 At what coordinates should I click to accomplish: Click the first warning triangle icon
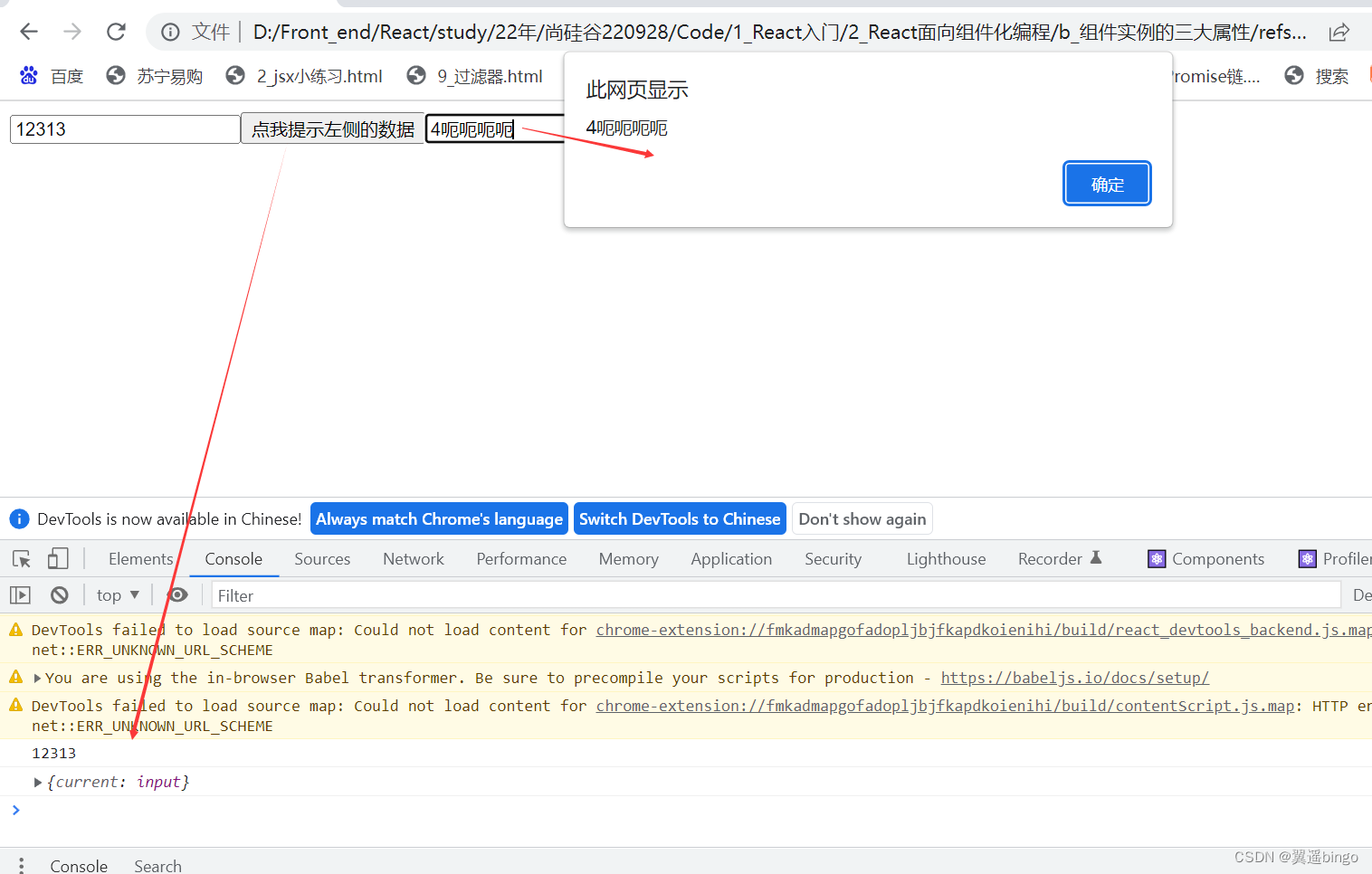click(15, 630)
